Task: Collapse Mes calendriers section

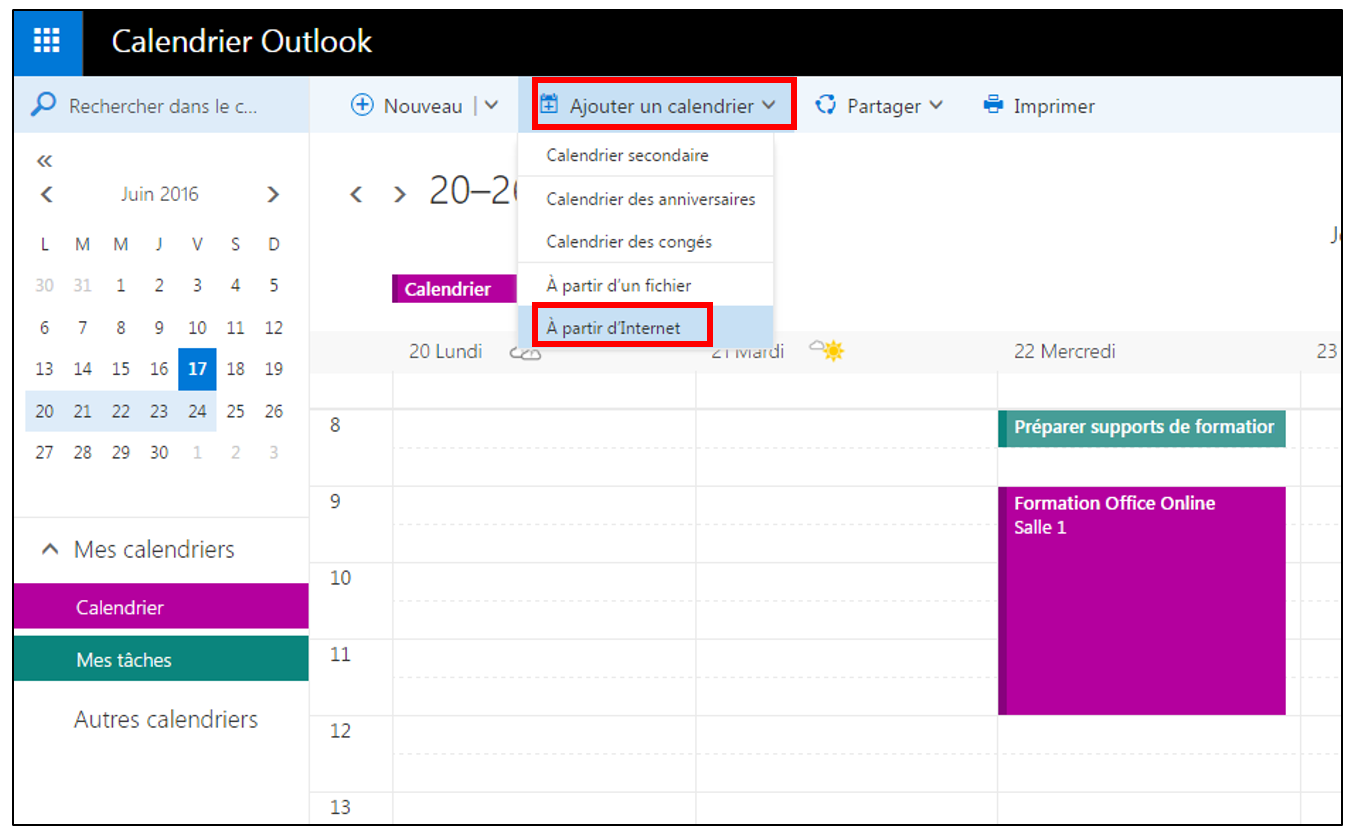Action: click(50, 549)
